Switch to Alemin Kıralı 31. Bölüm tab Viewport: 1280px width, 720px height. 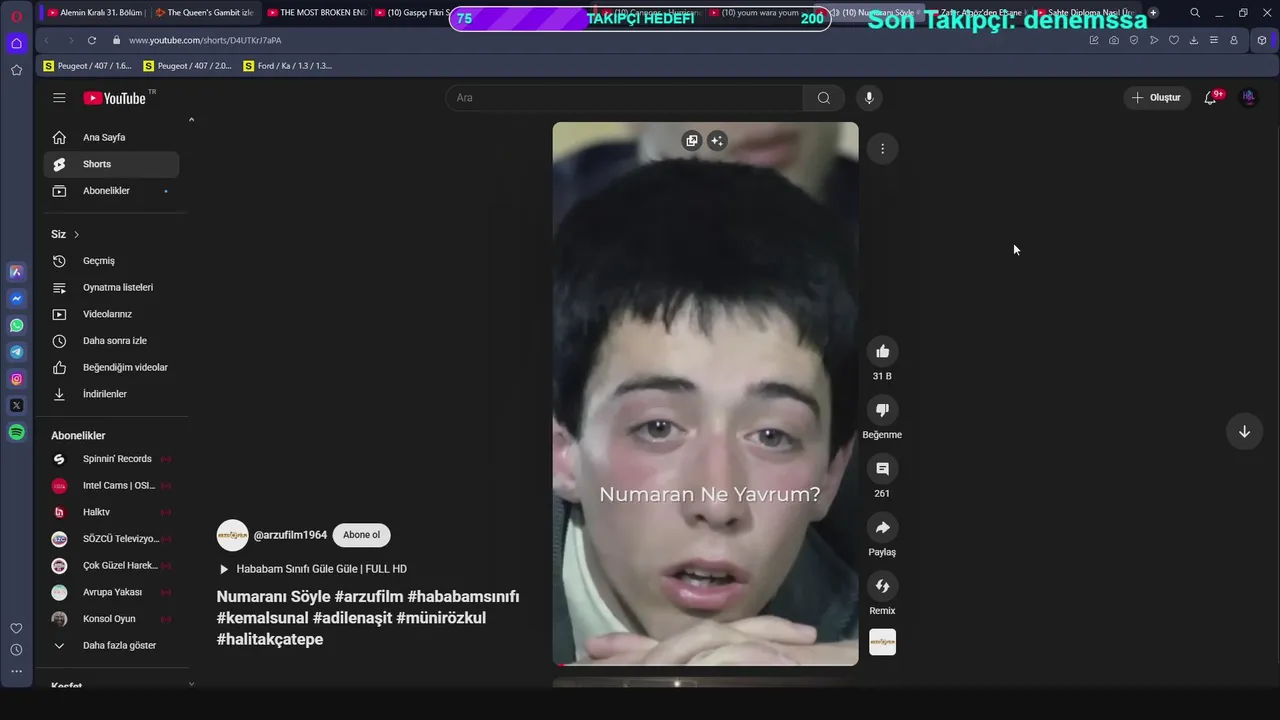click(97, 13)
